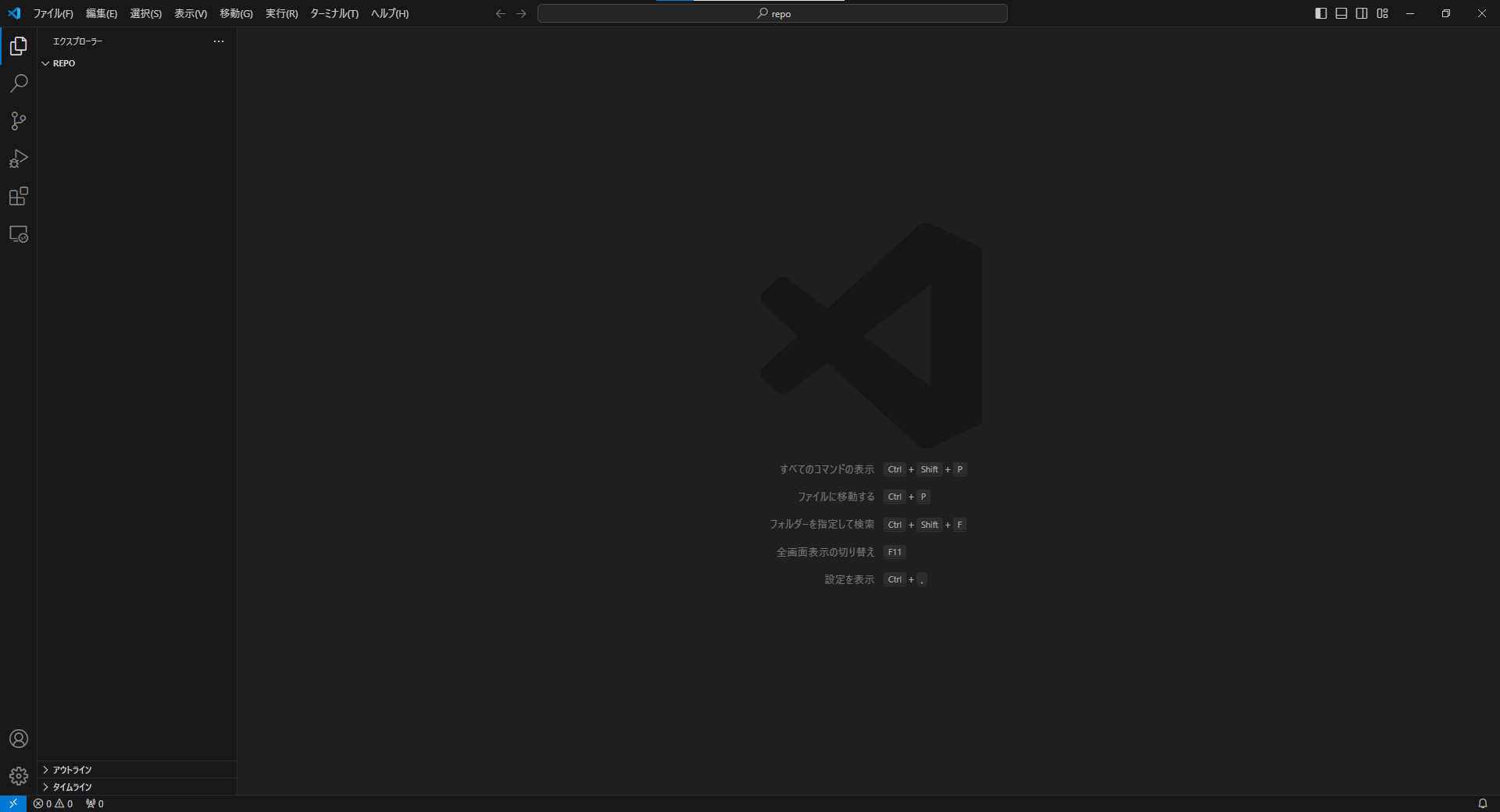This screenshot has width=1500, height=812.
Task: Toggle the primary side bar layout button
Action: 1321,13
